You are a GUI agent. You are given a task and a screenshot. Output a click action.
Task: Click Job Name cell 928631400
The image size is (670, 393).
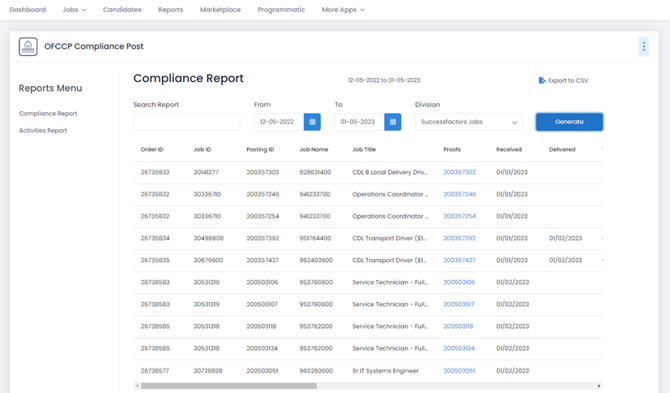point(315,172)
